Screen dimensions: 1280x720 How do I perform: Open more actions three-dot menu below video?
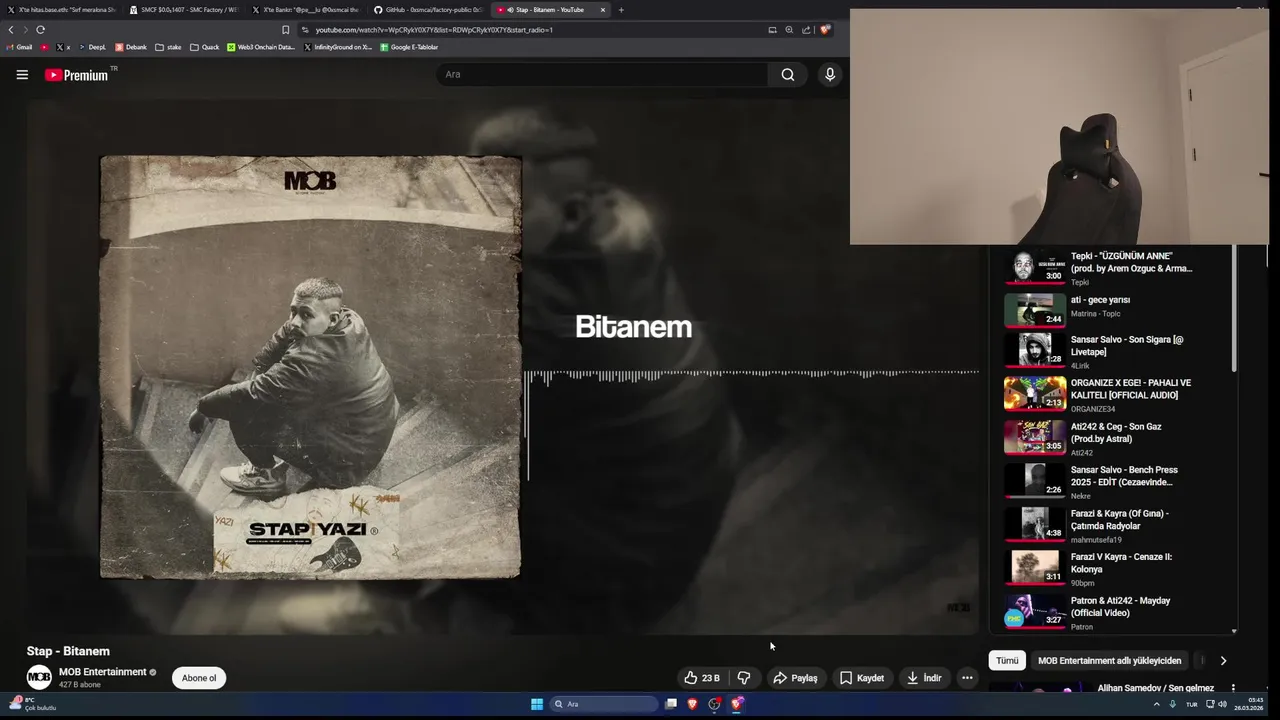click(967, 678)
